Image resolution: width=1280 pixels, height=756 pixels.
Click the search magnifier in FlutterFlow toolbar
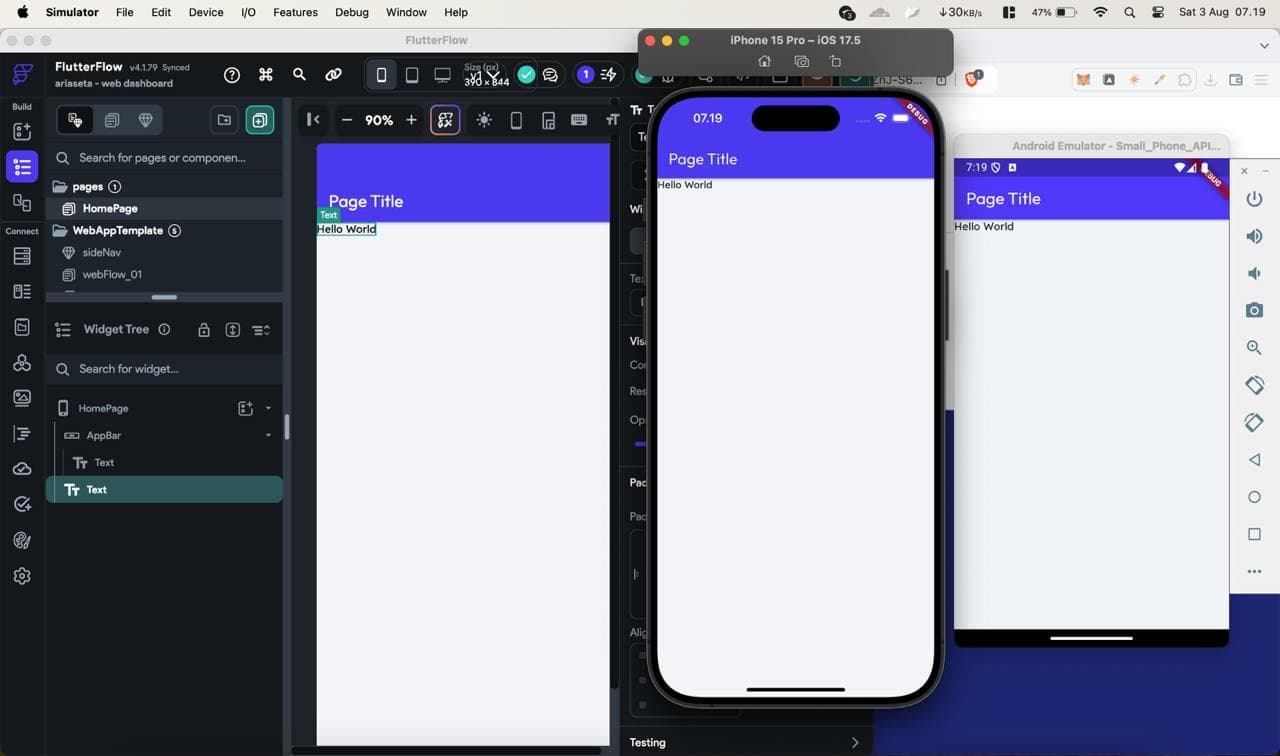(x=299, y=74)
